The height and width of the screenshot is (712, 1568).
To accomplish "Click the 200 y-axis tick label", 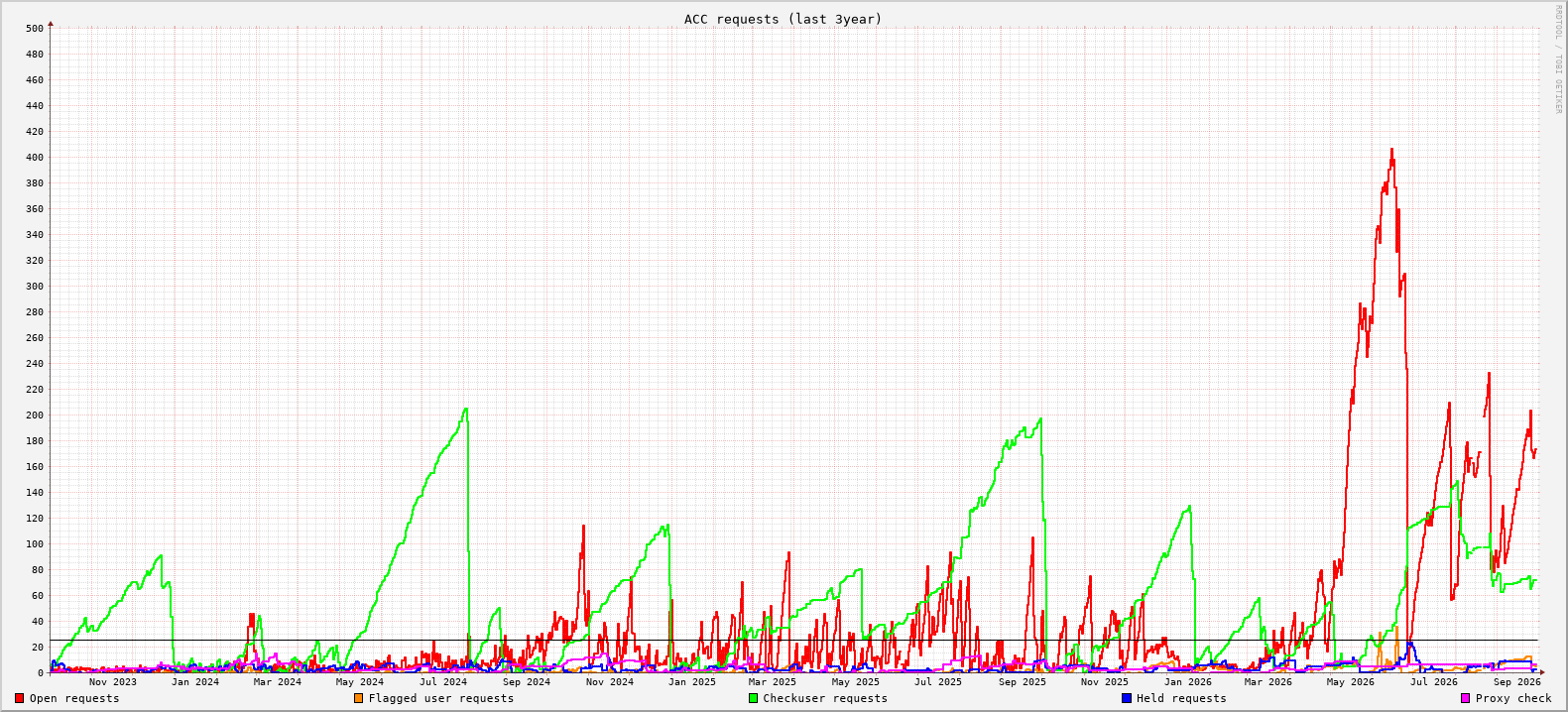I will pos(35,415).
